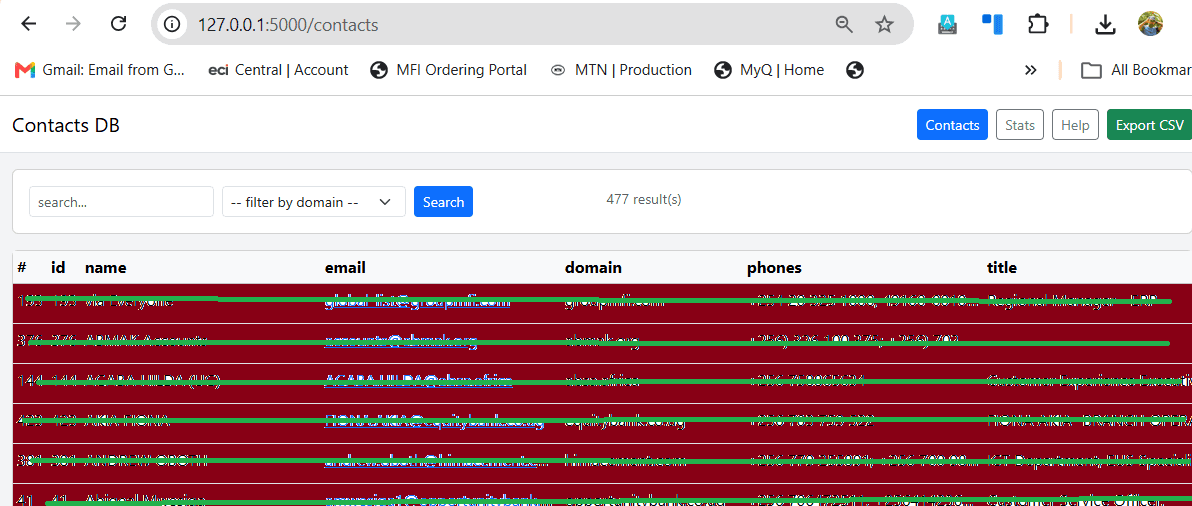Open the Extensions puzzle icon

point(1037,25)
